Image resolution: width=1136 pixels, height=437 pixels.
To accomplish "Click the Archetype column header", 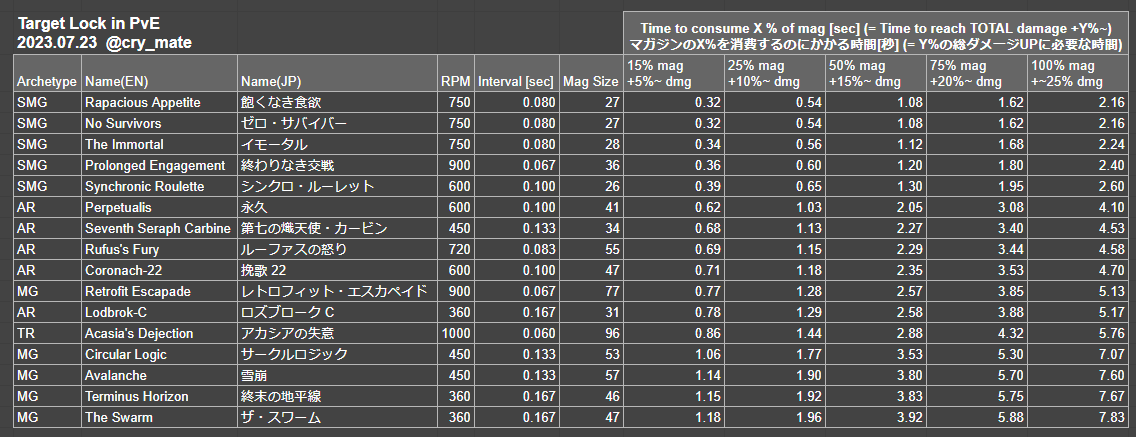I will pos(47,81).
